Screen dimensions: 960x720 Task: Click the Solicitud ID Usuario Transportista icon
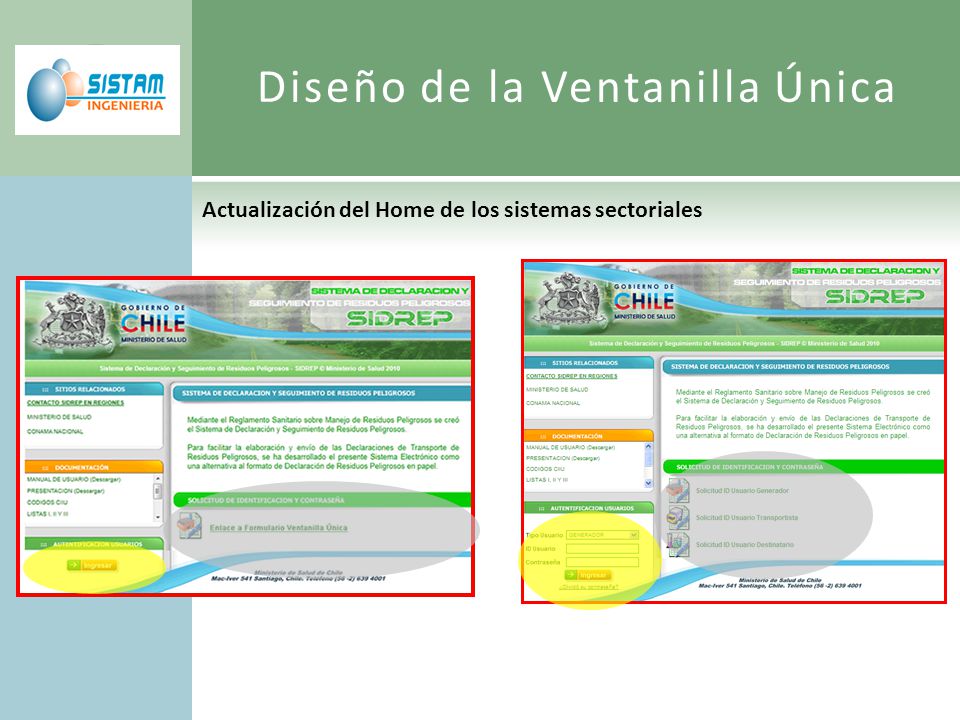click(678, 518)
